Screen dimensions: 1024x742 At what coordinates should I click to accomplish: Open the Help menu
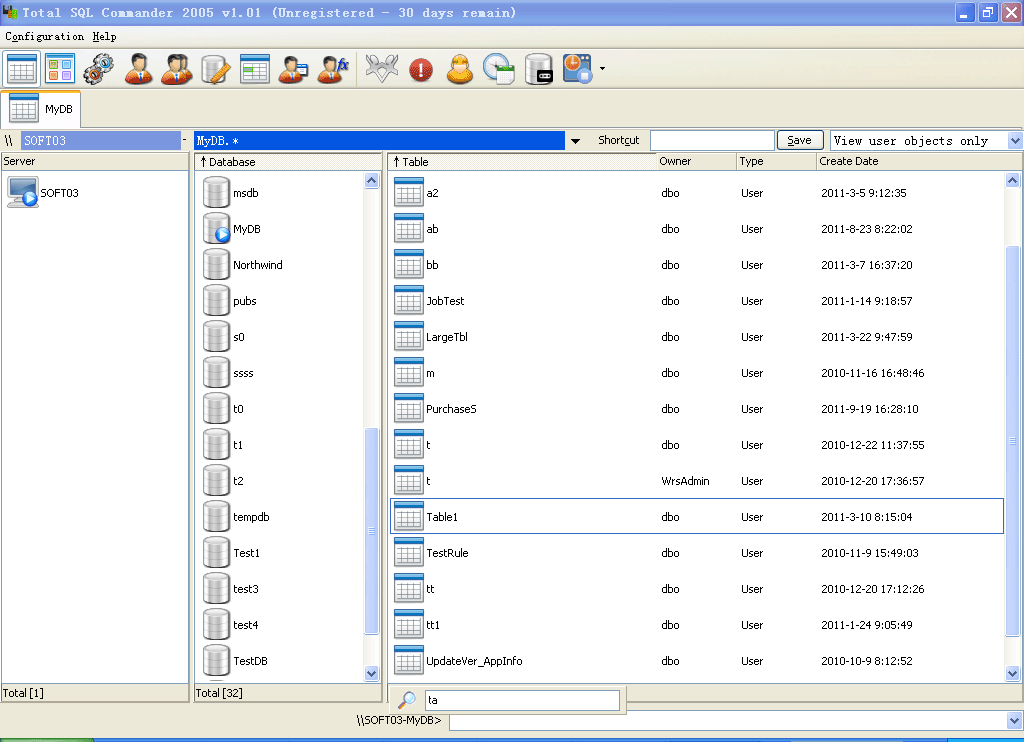(104, 37)
